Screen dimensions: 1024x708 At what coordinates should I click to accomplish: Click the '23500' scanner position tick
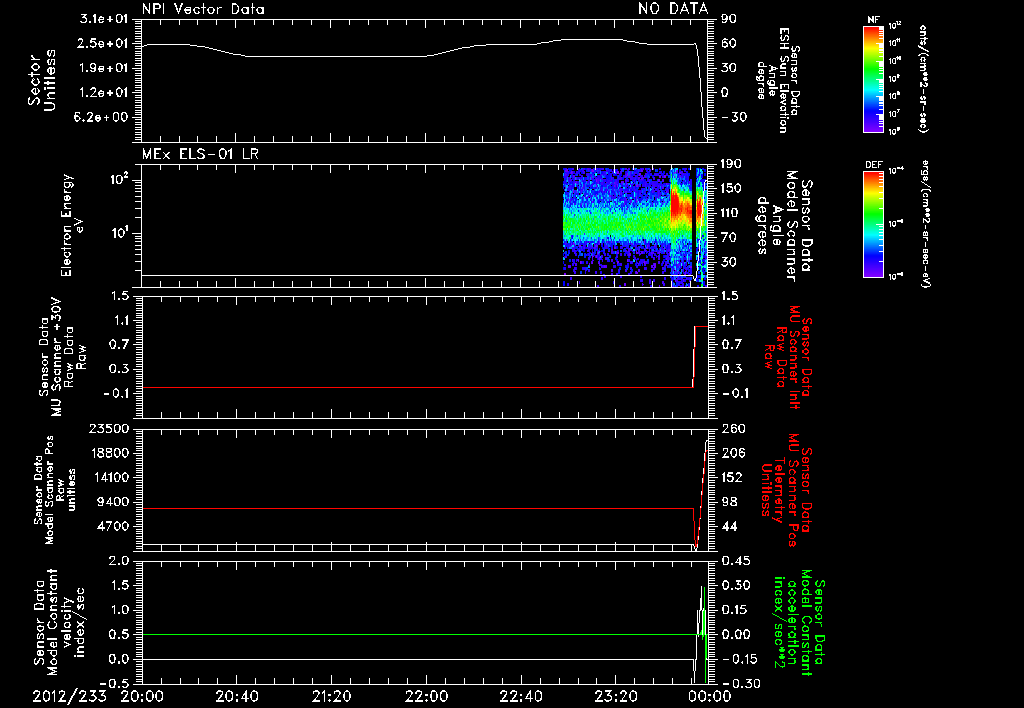[110, 428]
